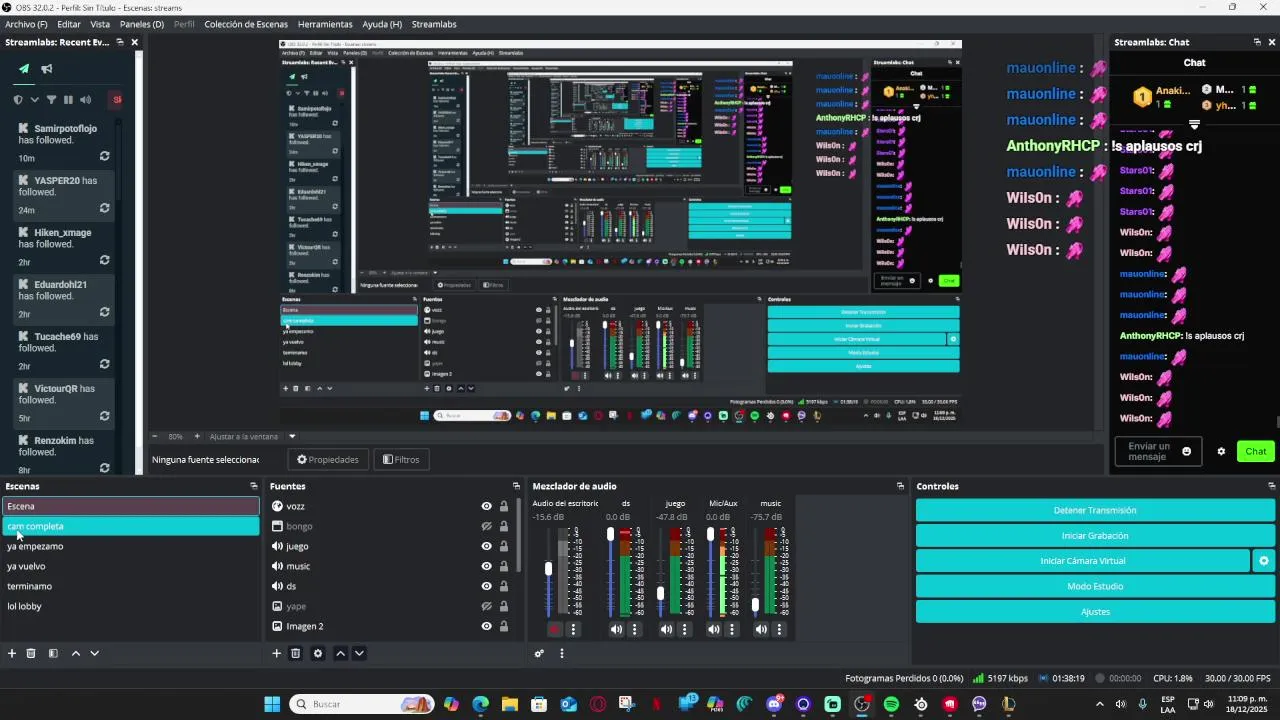The height and width of the screenshot is (720, 1280).
Task: Show the bongo source
Action: 486,526
